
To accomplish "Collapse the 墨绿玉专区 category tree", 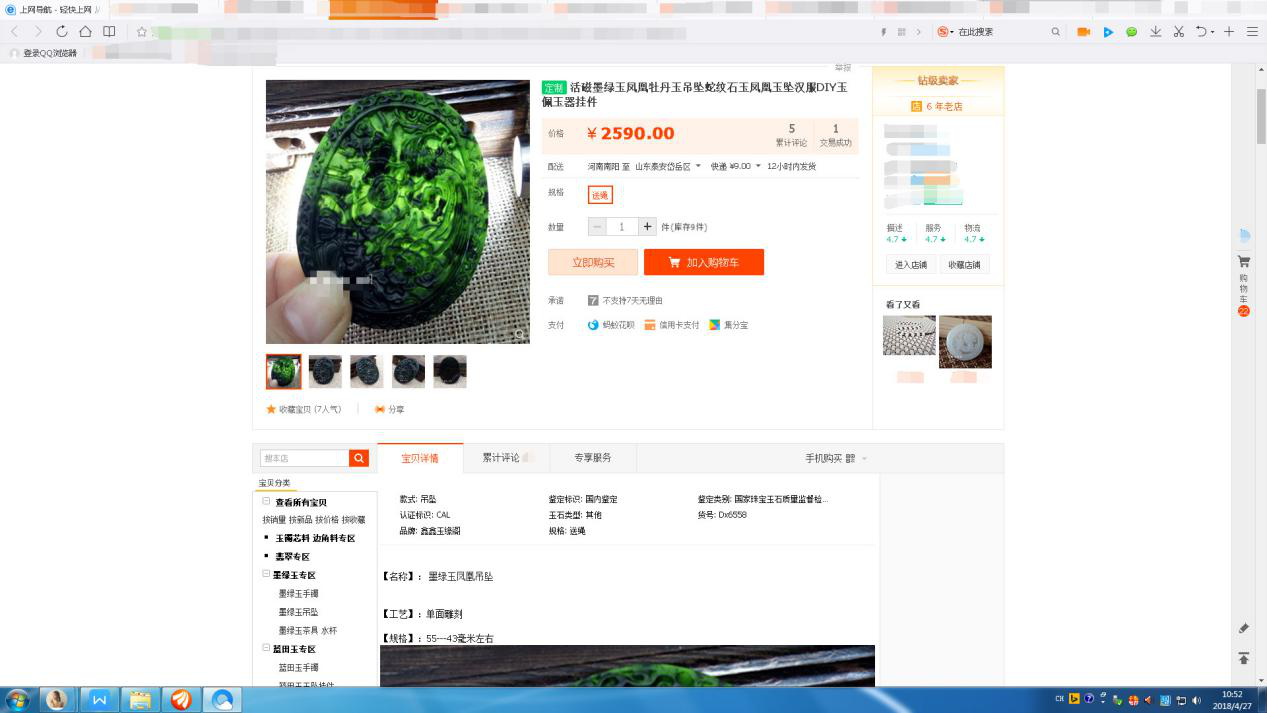I will [267, 575].
